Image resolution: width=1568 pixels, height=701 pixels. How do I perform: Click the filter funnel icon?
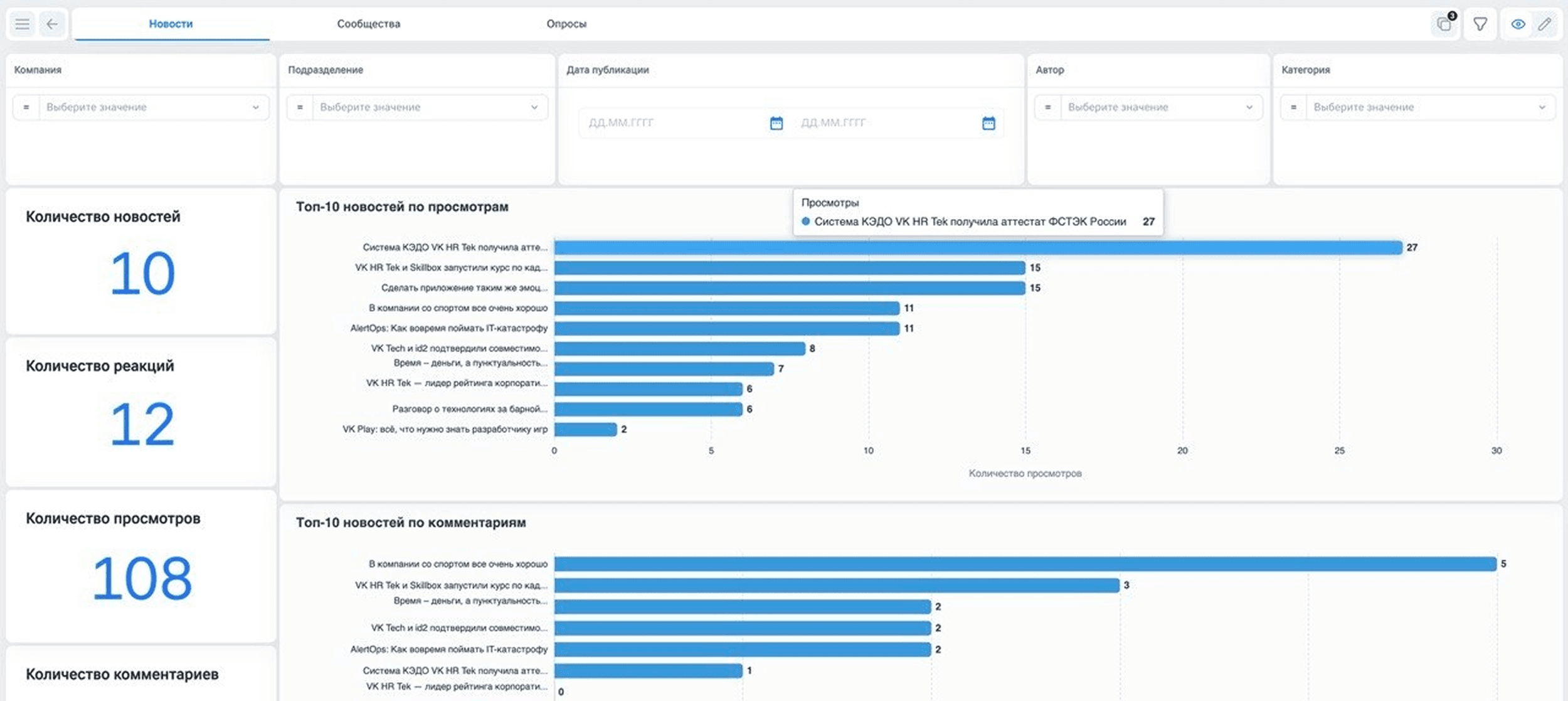pyautogui.click(x=1480, y=24)
